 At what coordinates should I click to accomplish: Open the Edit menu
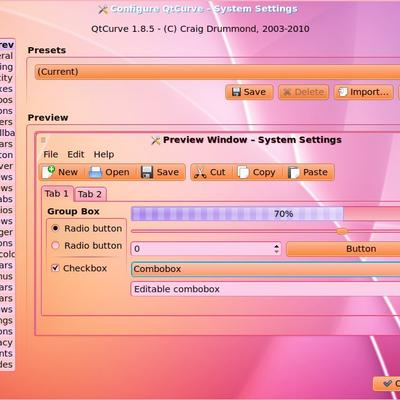[76, 154]
